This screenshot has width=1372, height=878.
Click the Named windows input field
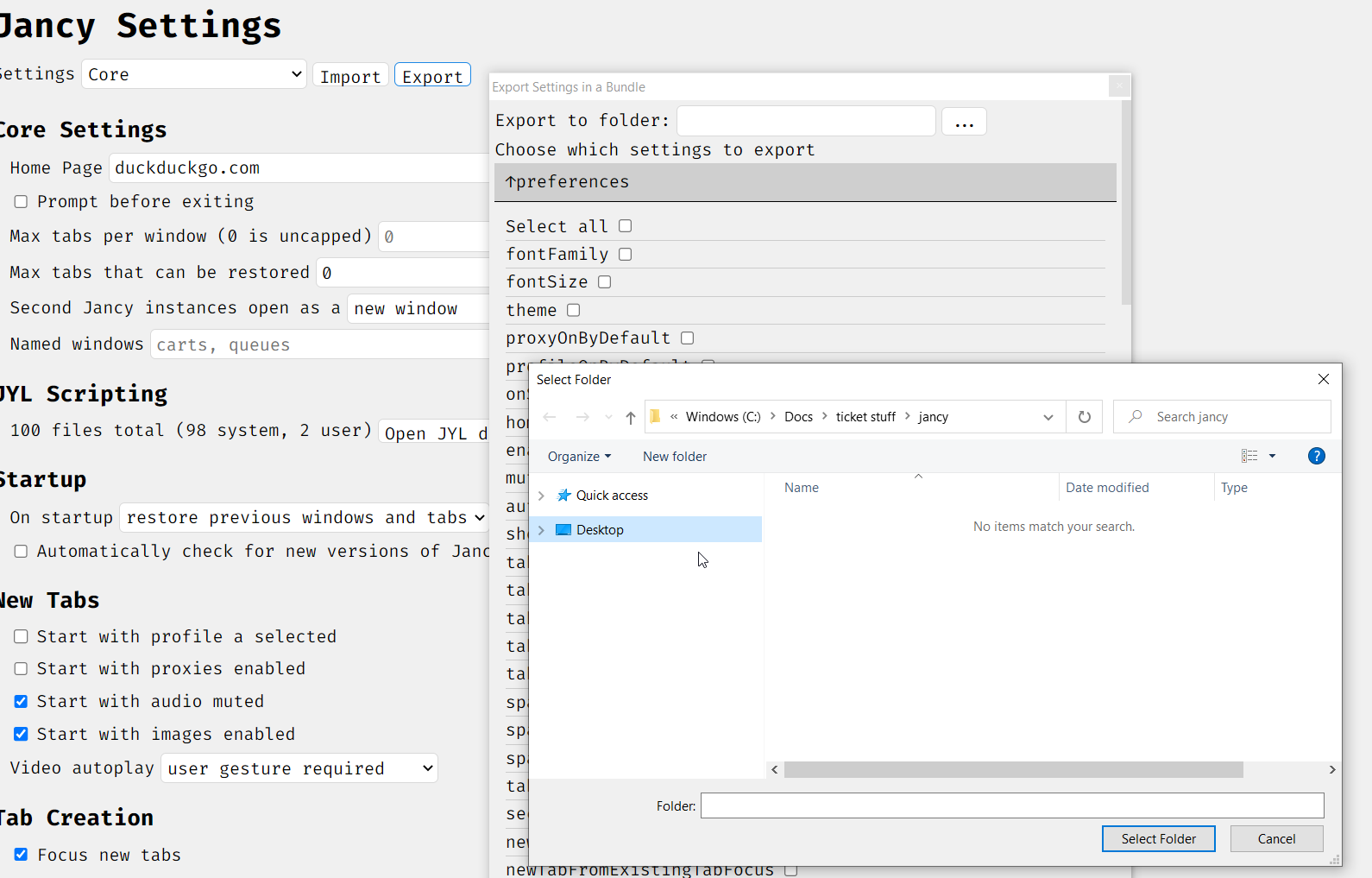point(319,344)
